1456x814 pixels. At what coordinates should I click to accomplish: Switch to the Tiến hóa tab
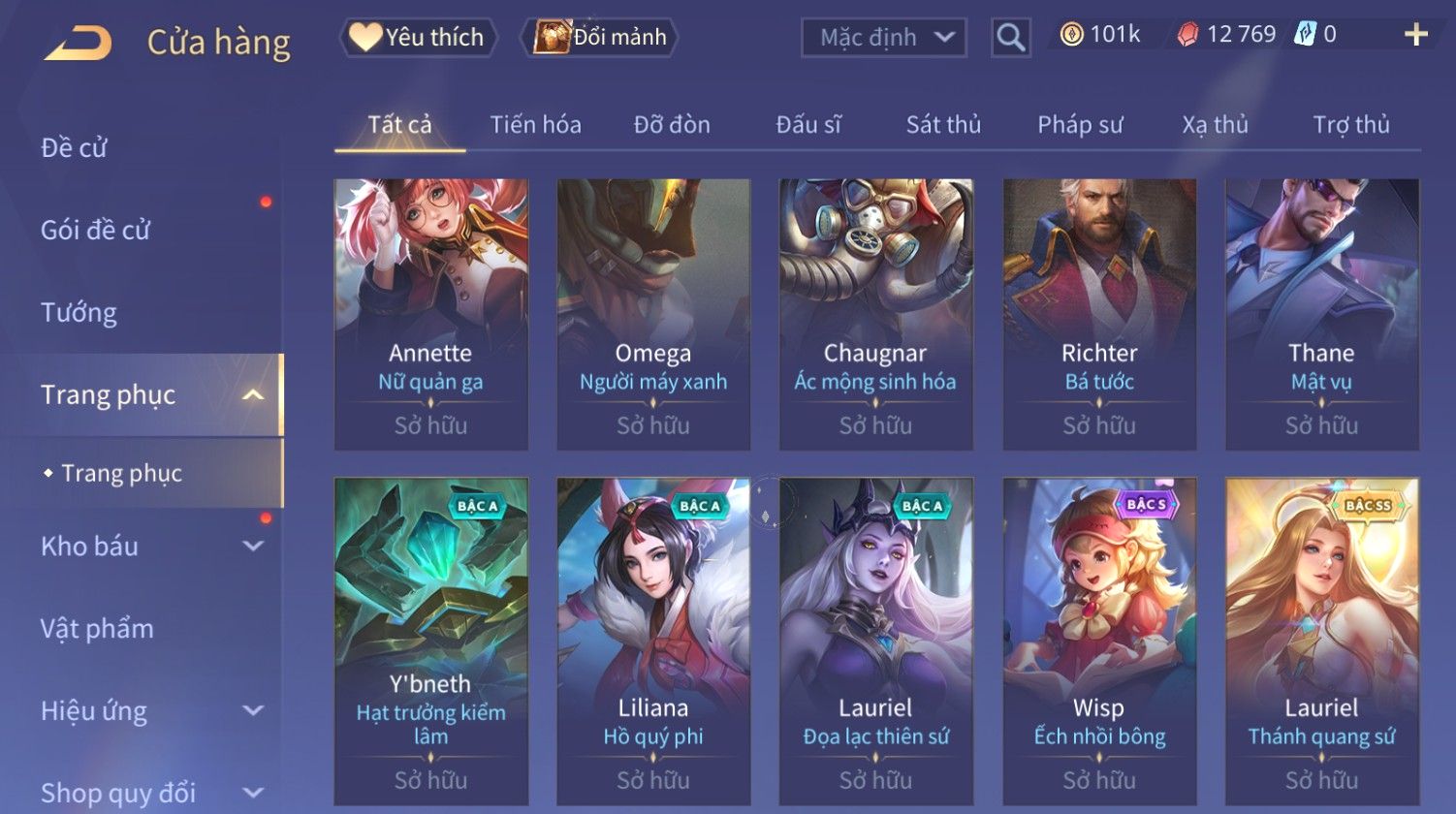(535, 124)
